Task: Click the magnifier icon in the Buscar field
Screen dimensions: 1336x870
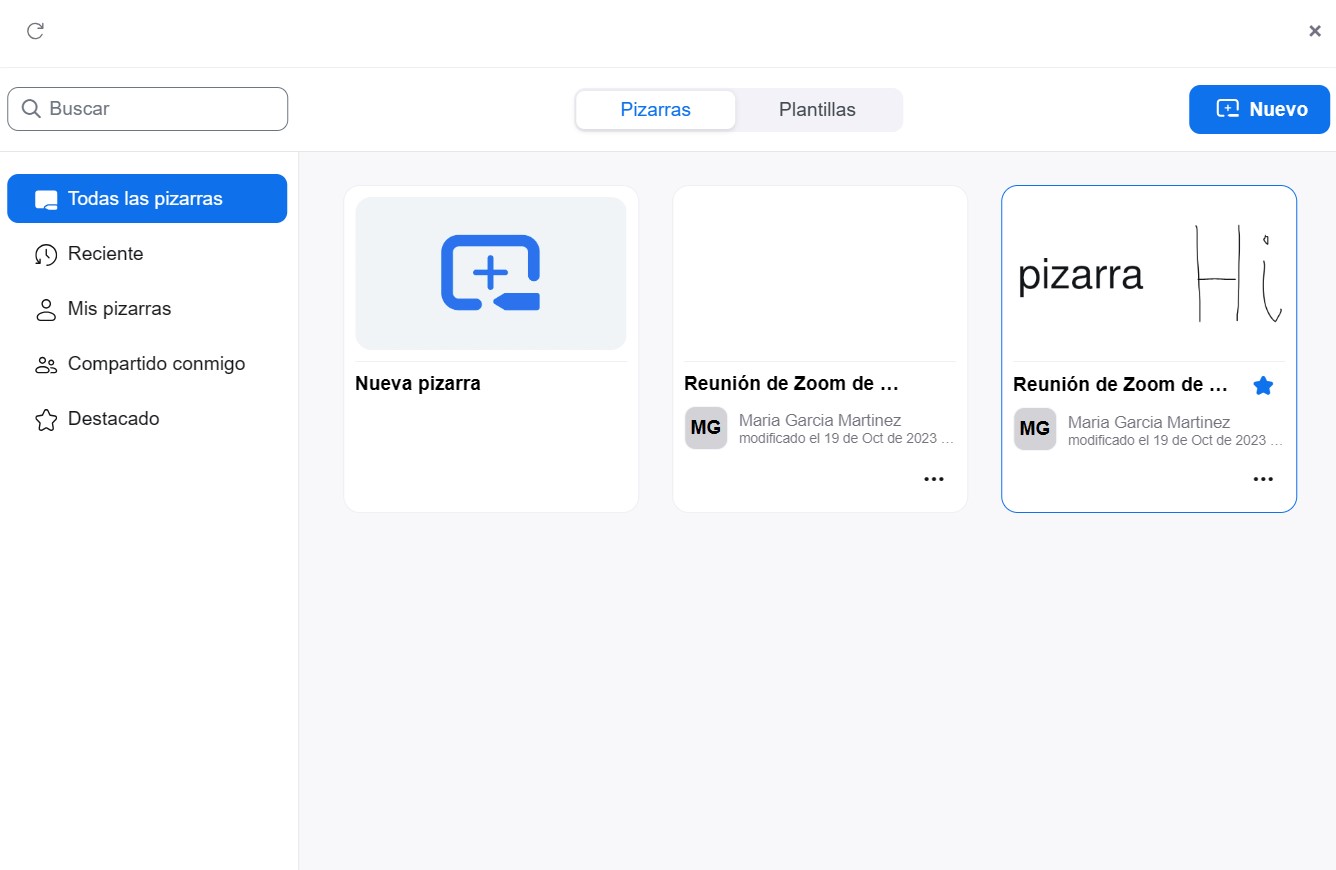Action: click(x=31, y=109)
